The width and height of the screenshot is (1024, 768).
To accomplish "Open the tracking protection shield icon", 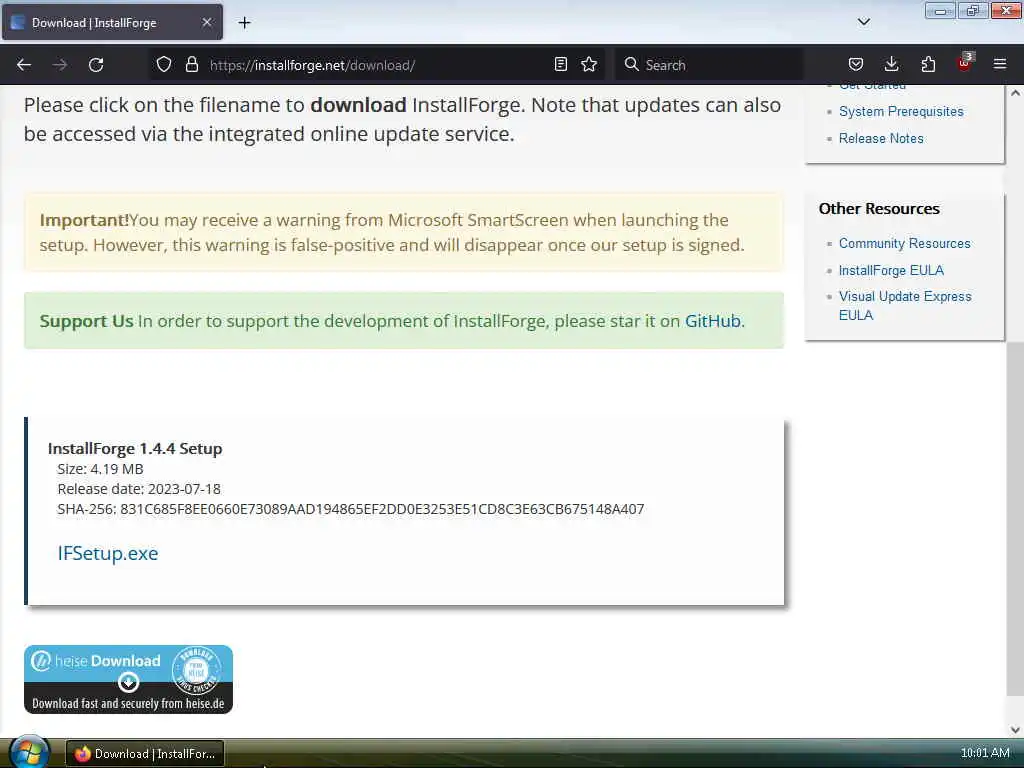I will coord(164,65).
